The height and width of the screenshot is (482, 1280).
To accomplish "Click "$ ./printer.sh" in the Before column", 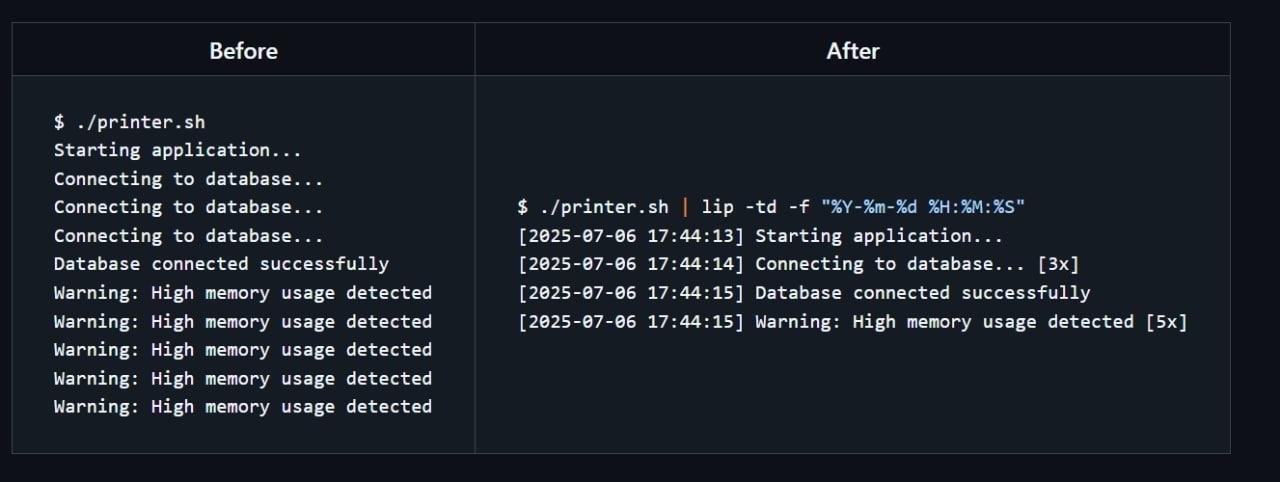I will (x=129, y=122).
